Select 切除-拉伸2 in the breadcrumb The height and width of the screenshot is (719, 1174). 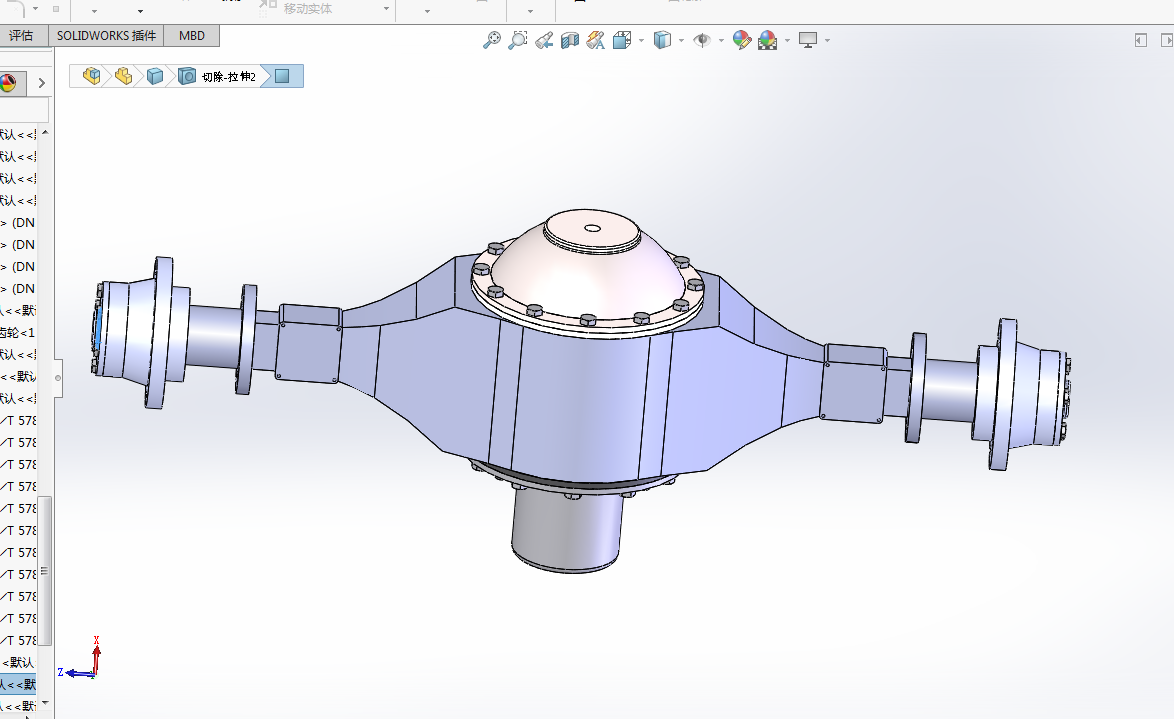229,77
